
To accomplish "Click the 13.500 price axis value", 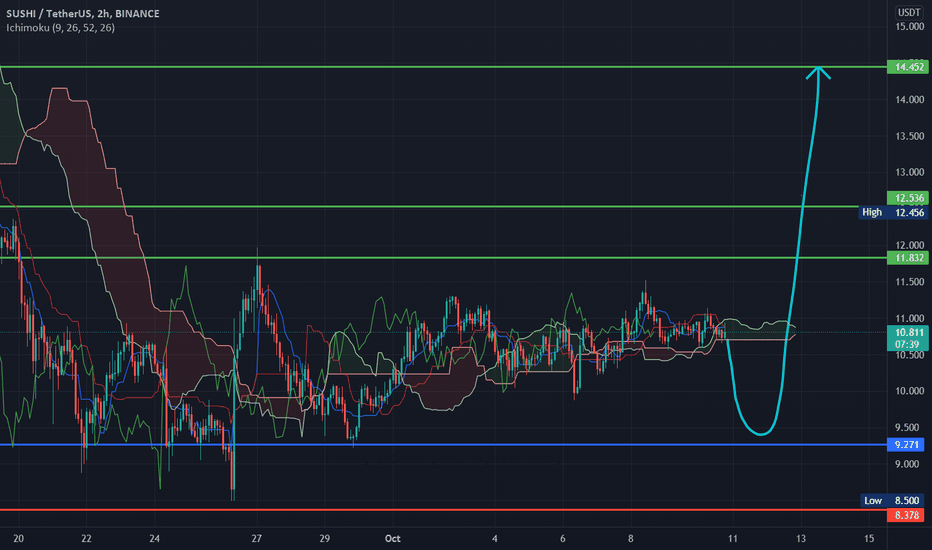I will [x=909, y=136].
